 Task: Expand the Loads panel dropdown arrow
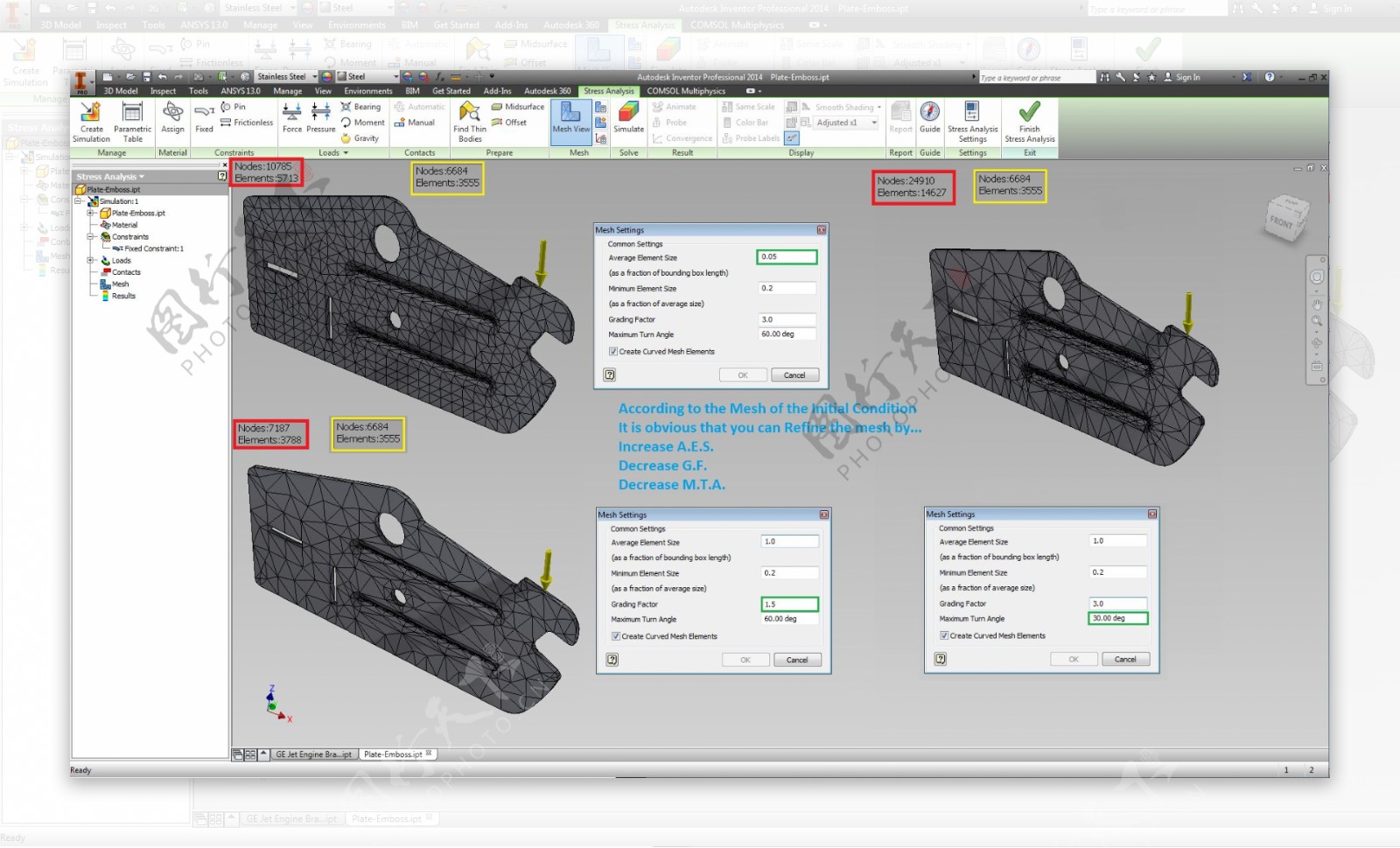click(x=346, y=153)
